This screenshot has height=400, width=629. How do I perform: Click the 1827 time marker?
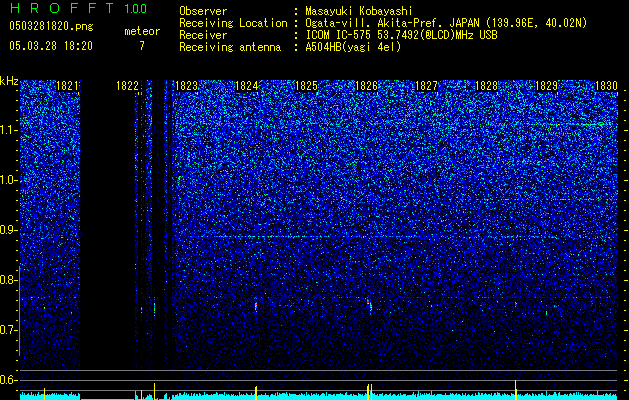[426, 86]
